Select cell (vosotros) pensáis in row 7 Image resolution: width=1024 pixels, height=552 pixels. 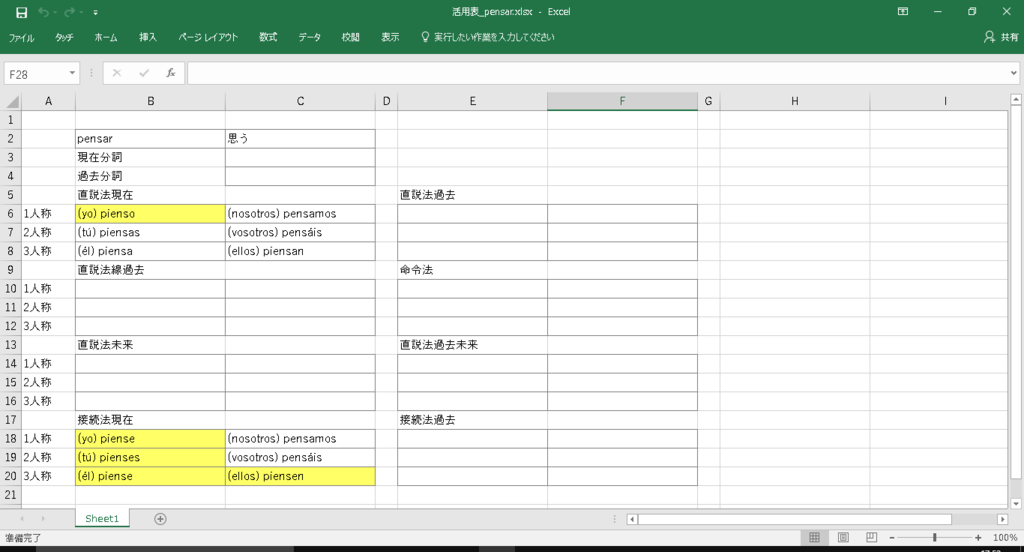(300, 233)
